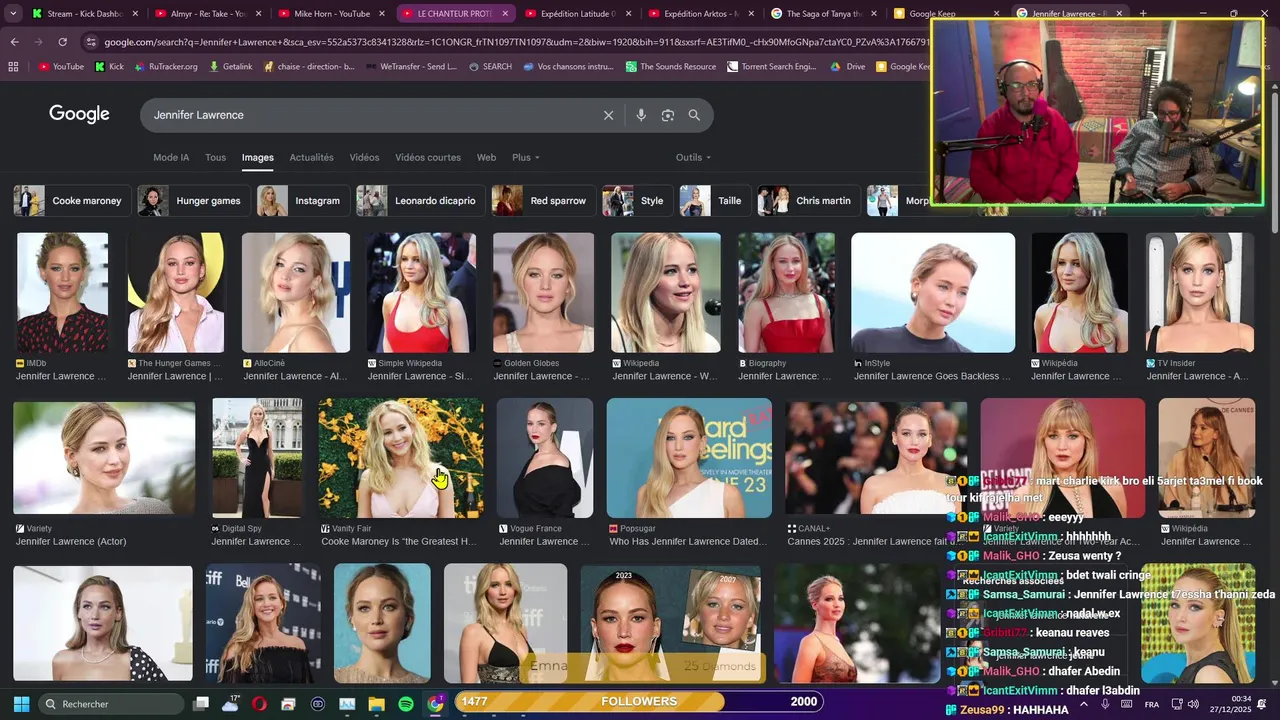Open Google Lens image search
The width and height of the screenshot is (1280, 720).
point(668,115)
